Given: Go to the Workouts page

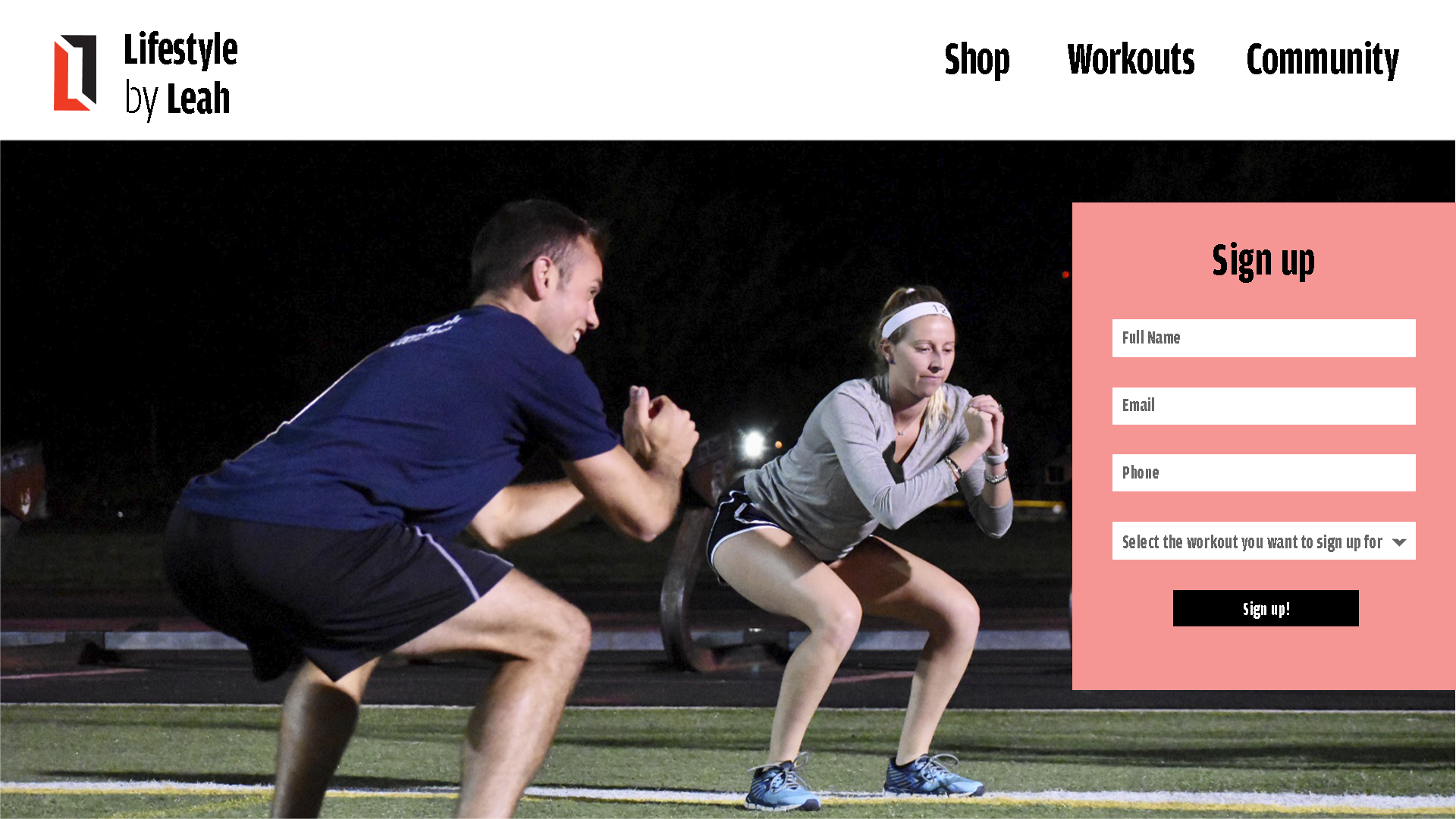Looking at the screenshot, I should tap(1131, 59).
